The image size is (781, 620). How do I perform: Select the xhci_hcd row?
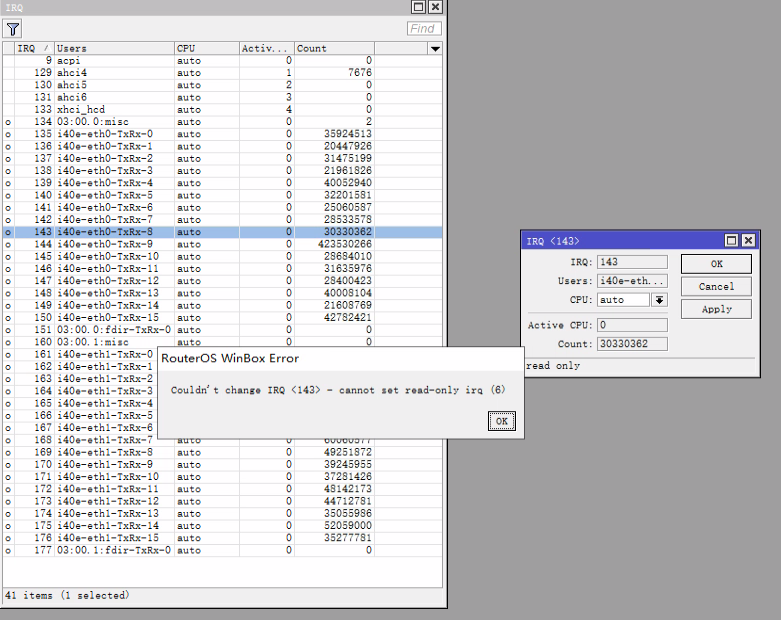tap(222, 110)
